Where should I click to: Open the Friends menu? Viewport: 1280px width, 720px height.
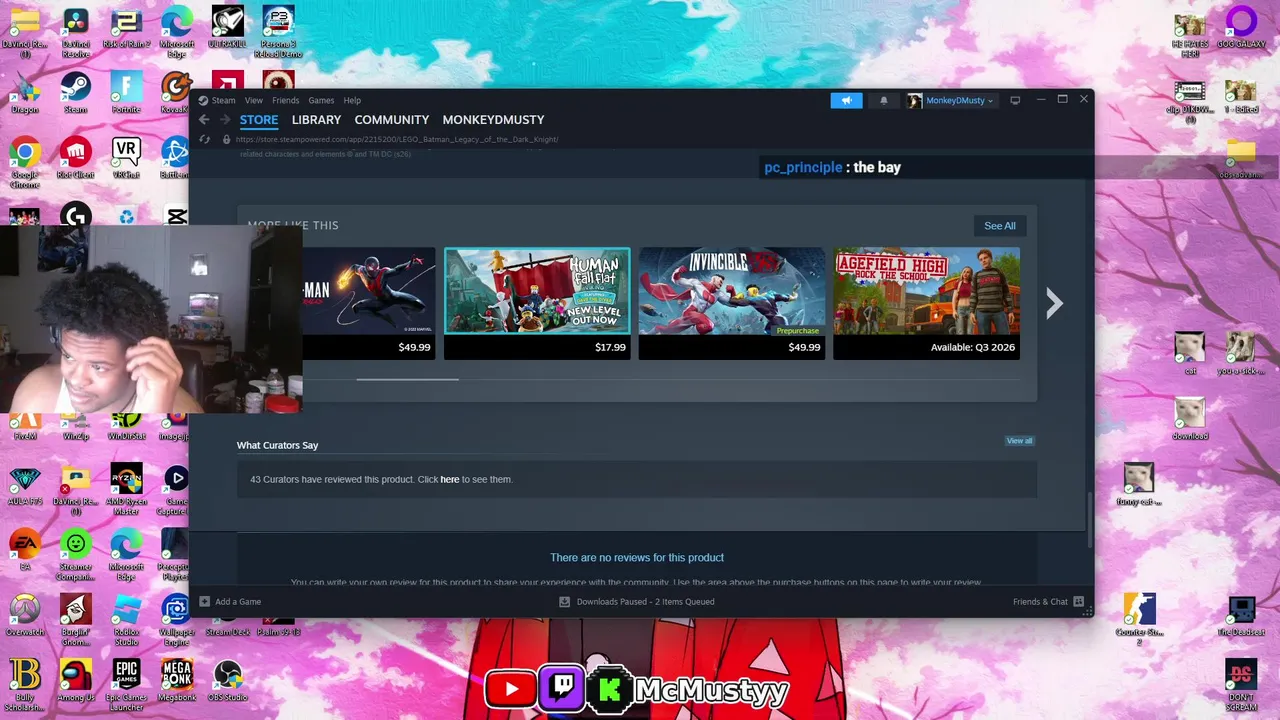285,100
